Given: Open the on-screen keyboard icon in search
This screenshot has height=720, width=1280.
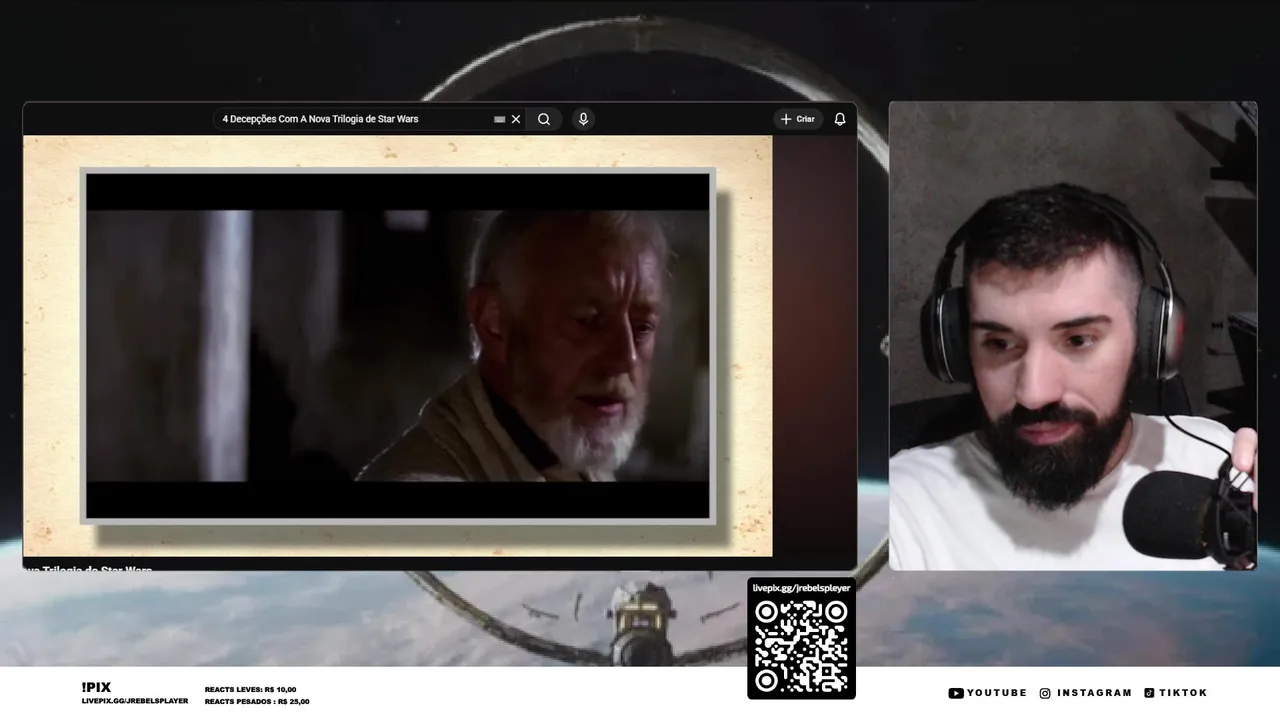Looking at the screenshot, I should pyautogui.click(x=499, y=119).
